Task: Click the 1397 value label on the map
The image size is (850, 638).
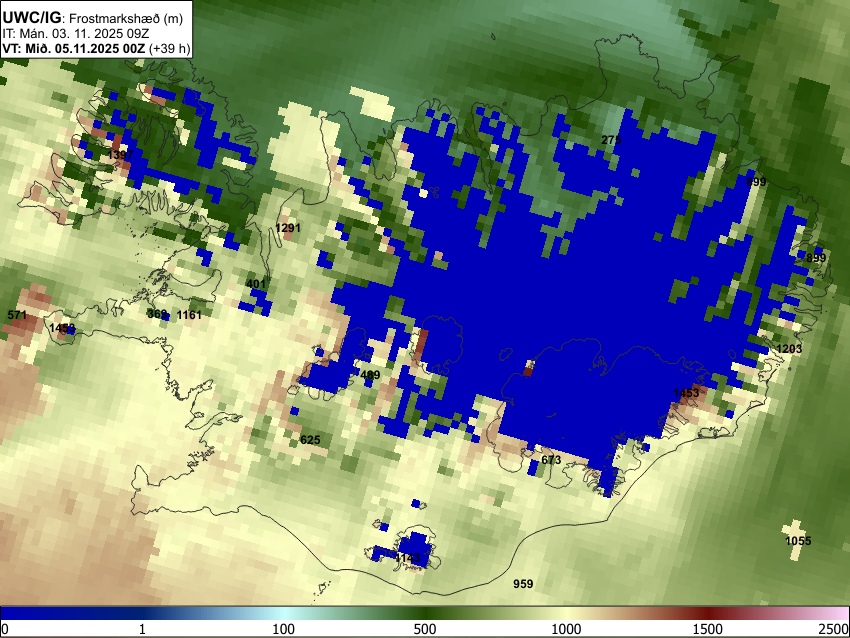Action: (x=120, y=156)
